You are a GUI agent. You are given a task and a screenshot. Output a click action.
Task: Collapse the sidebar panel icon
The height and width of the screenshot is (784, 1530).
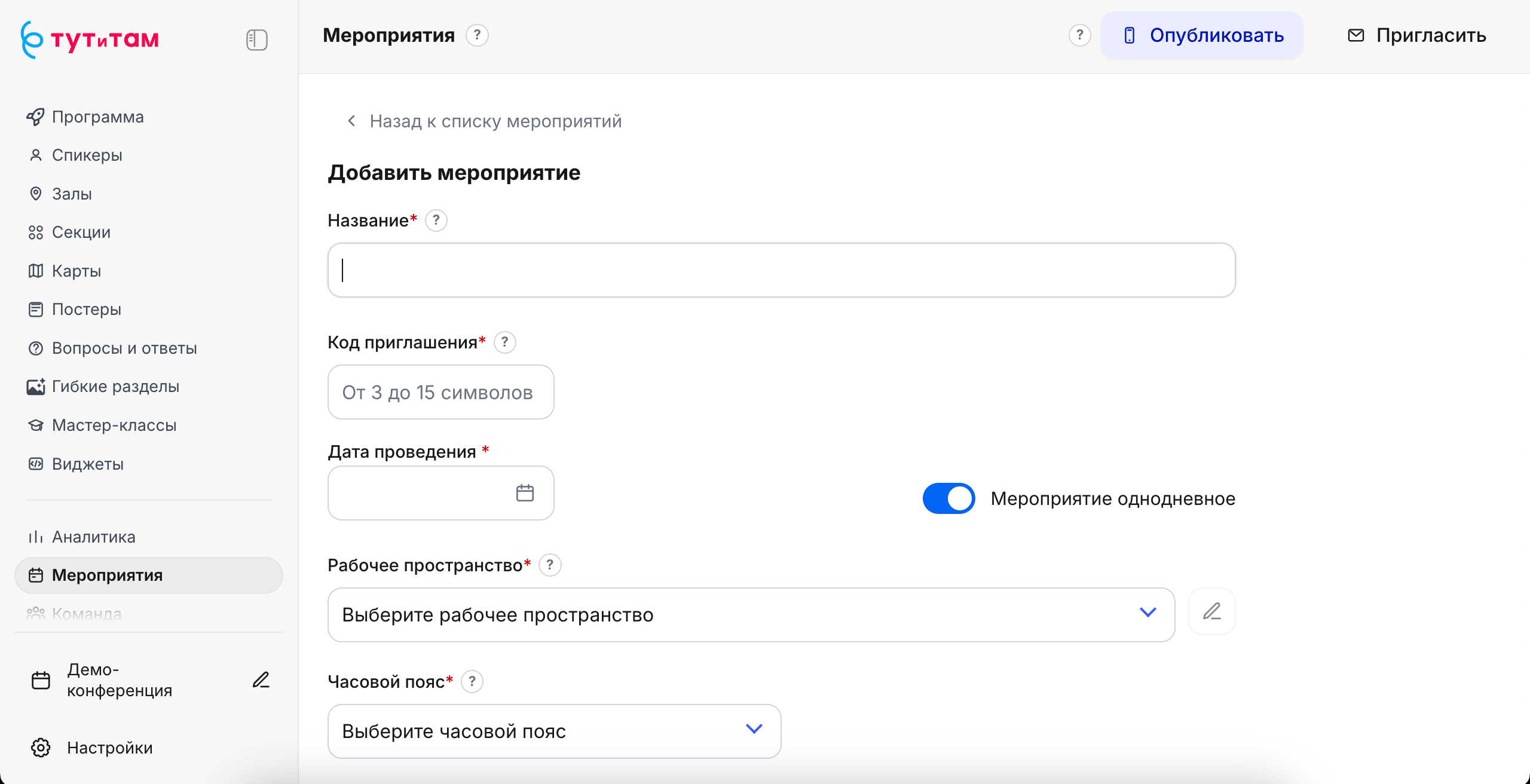(x=256, y=40)
